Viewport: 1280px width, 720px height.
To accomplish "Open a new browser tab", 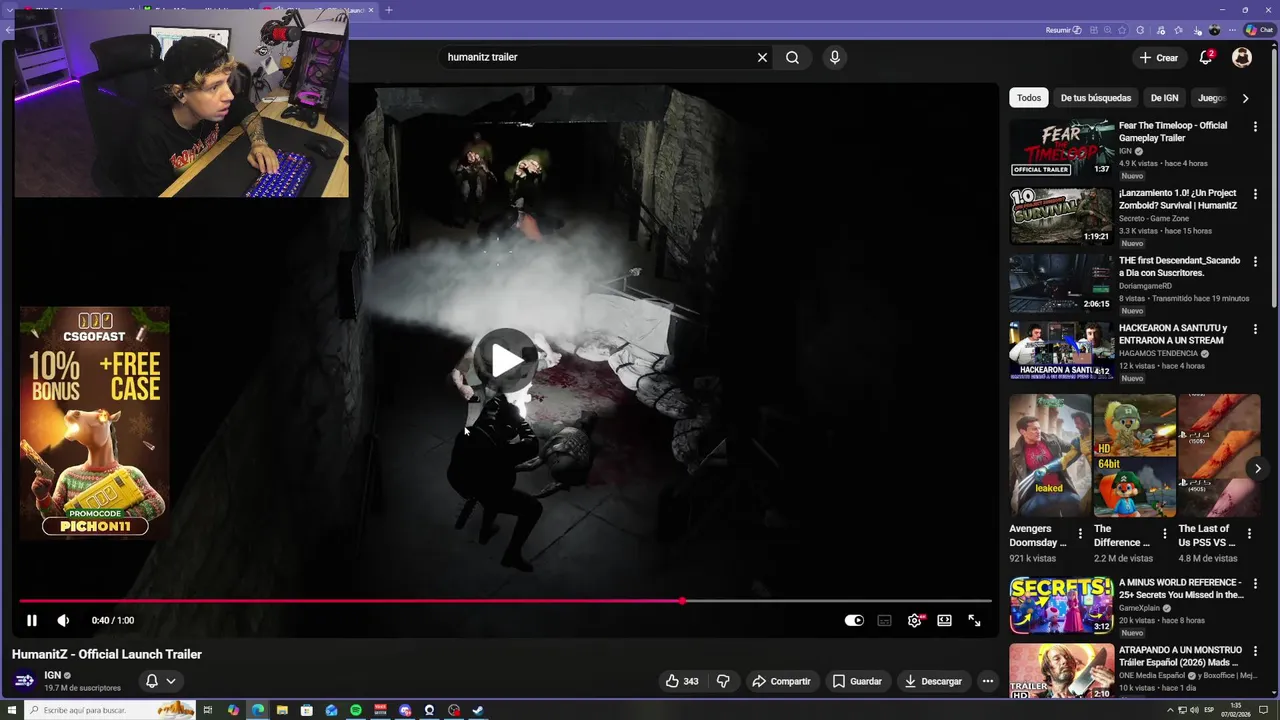I will coord(389,10).
